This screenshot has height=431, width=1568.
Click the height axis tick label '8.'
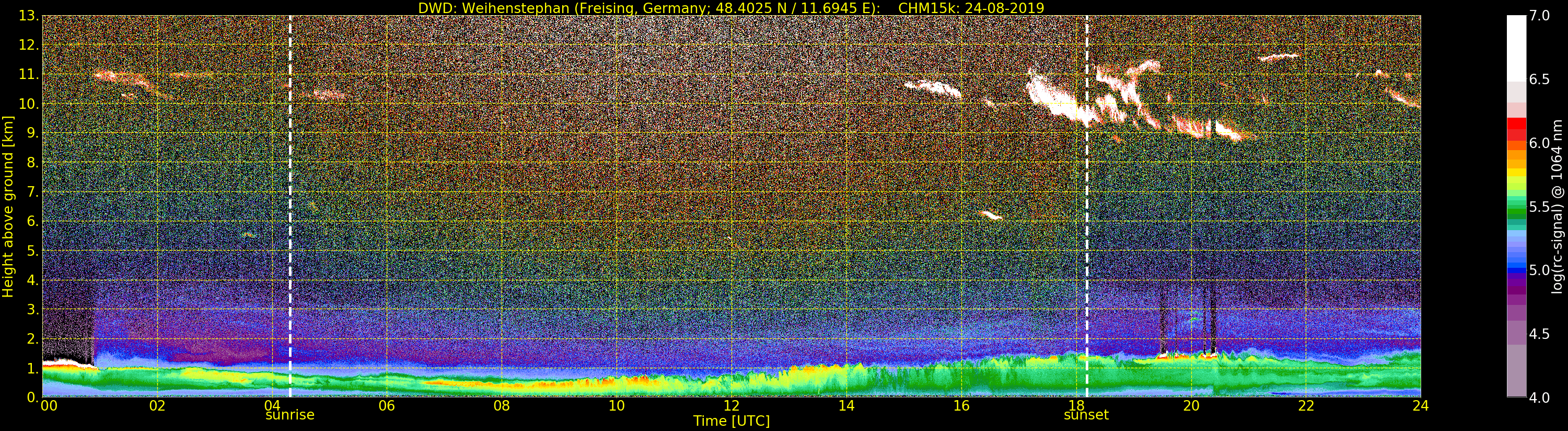32,162
